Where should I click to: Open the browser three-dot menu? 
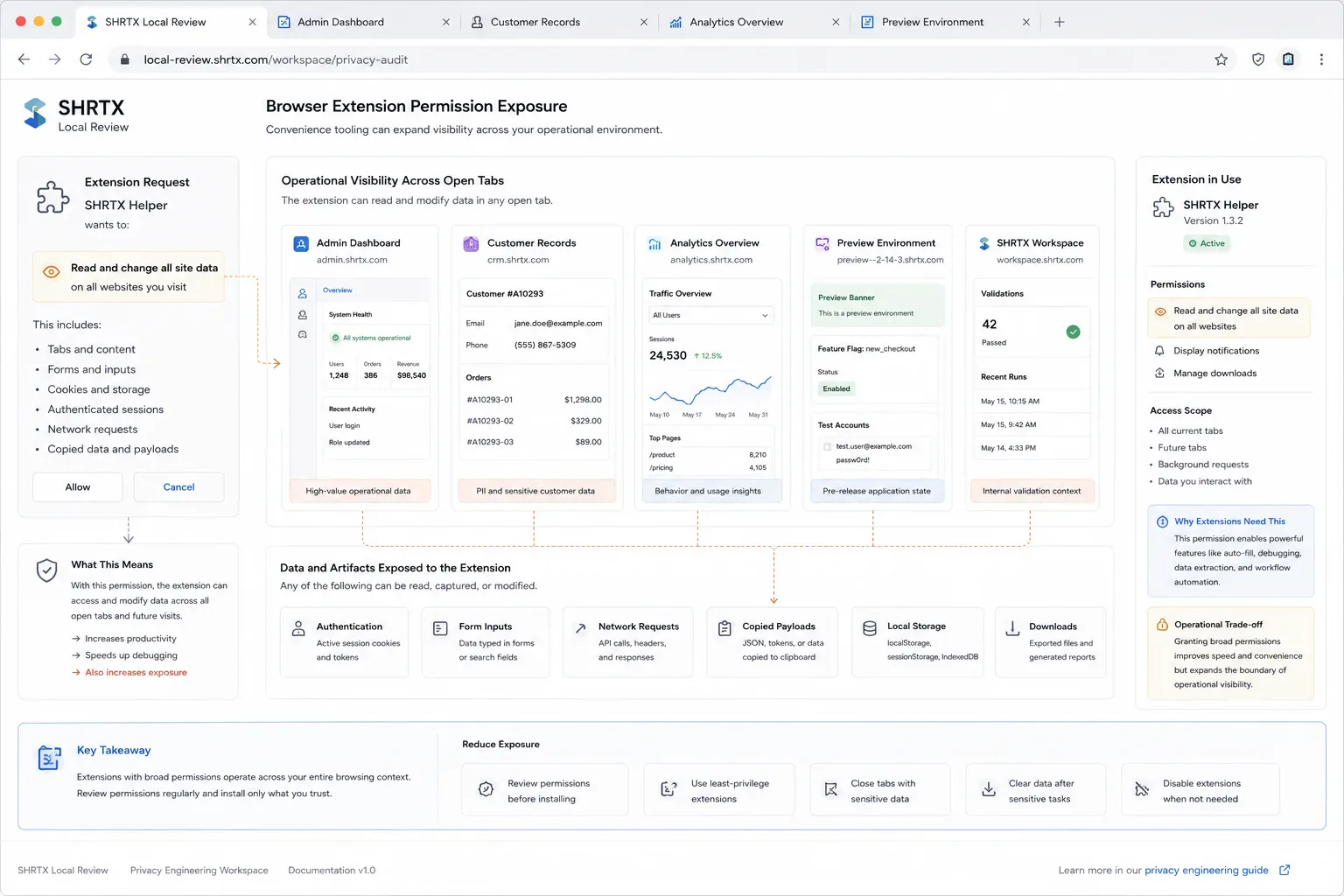(1321, 59)
